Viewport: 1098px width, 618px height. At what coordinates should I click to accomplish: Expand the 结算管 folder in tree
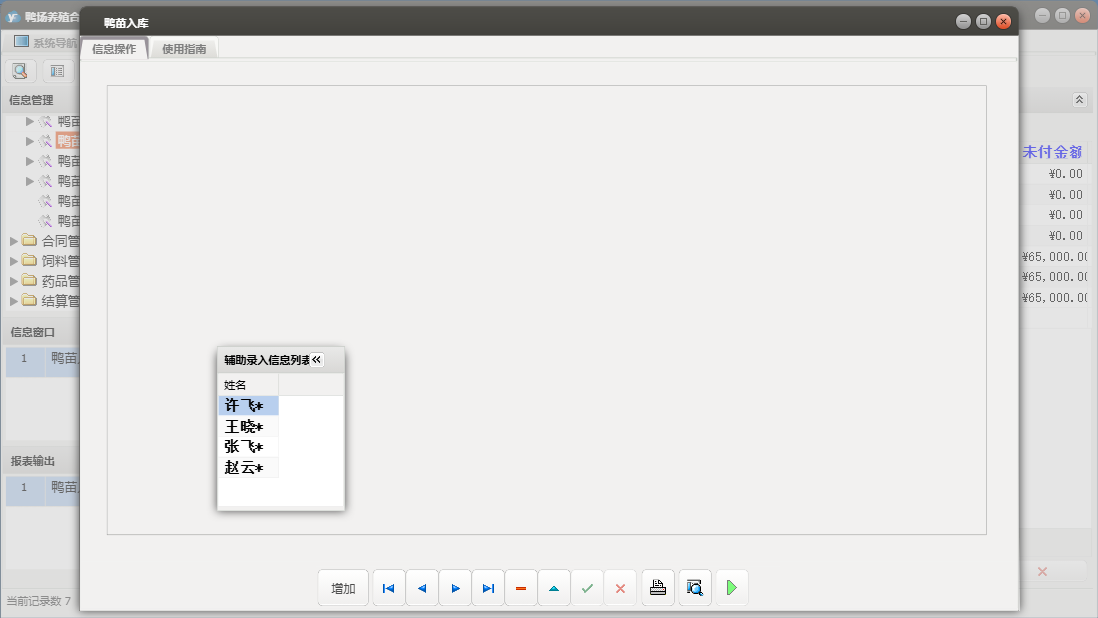(13, 301)
